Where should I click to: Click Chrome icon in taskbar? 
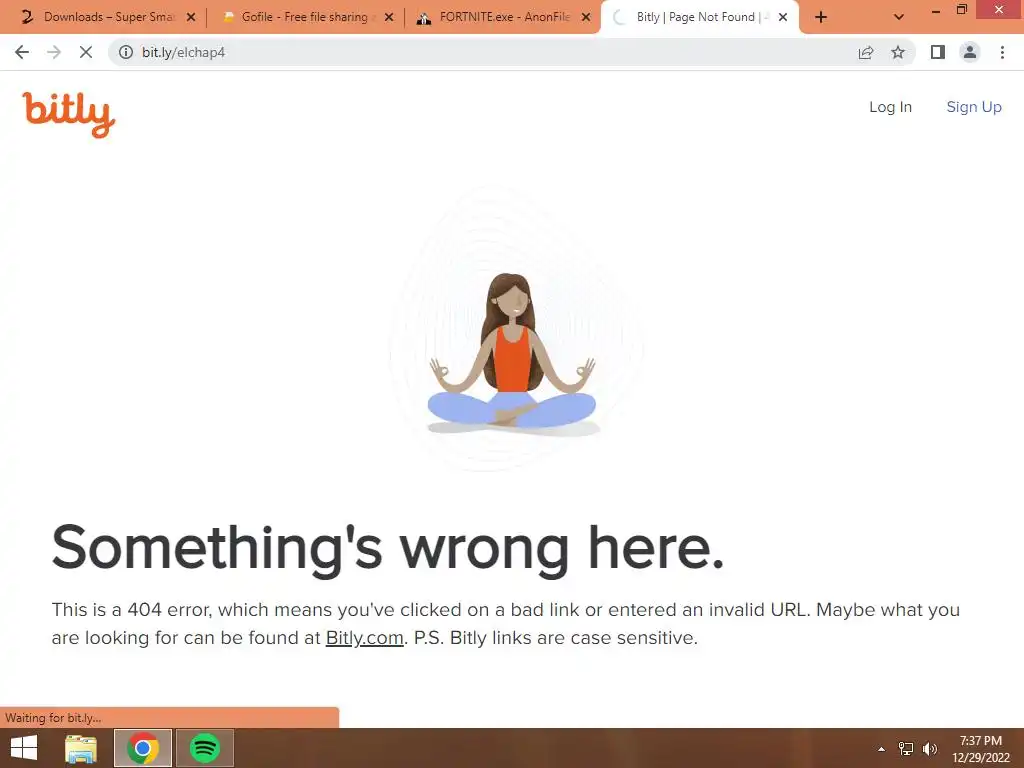coord(143,748)
